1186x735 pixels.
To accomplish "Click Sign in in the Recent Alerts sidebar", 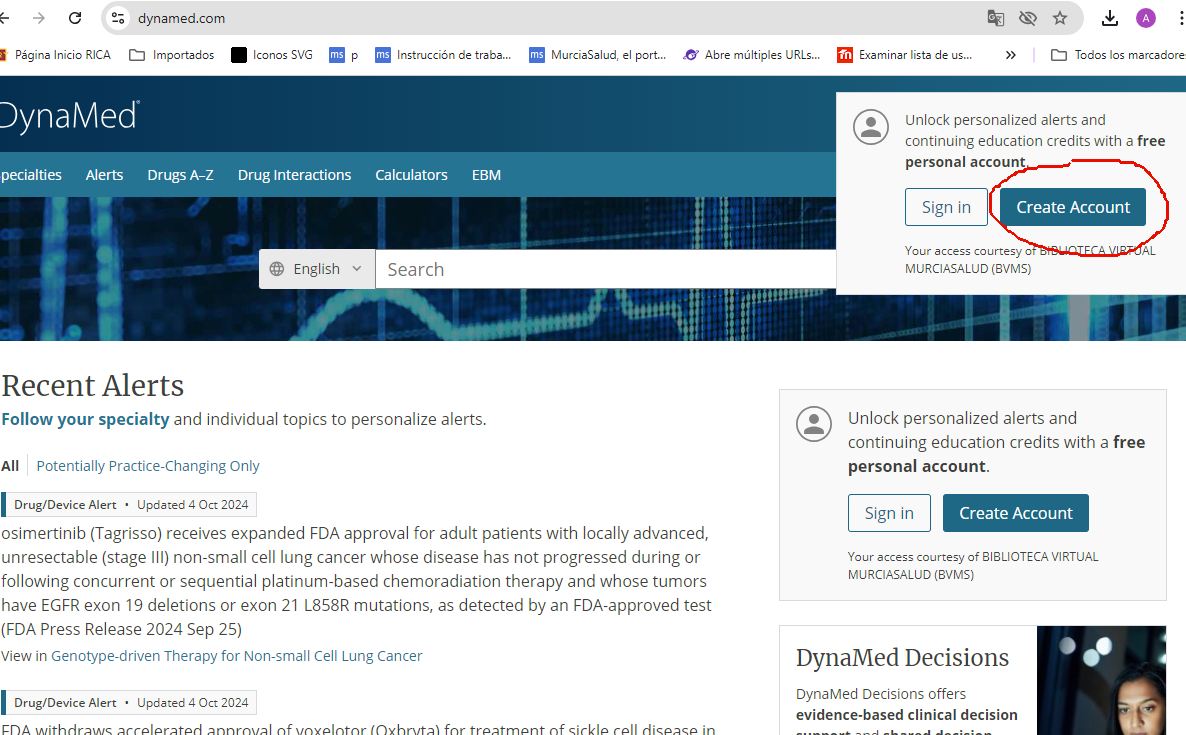I will (x=889, y=513).
